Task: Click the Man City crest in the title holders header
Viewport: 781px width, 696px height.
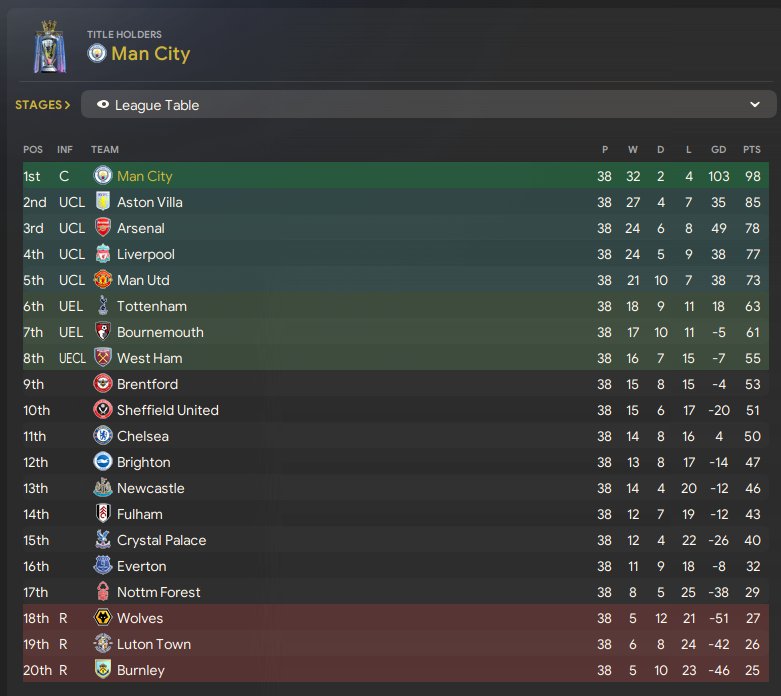Action: [97, 54]
